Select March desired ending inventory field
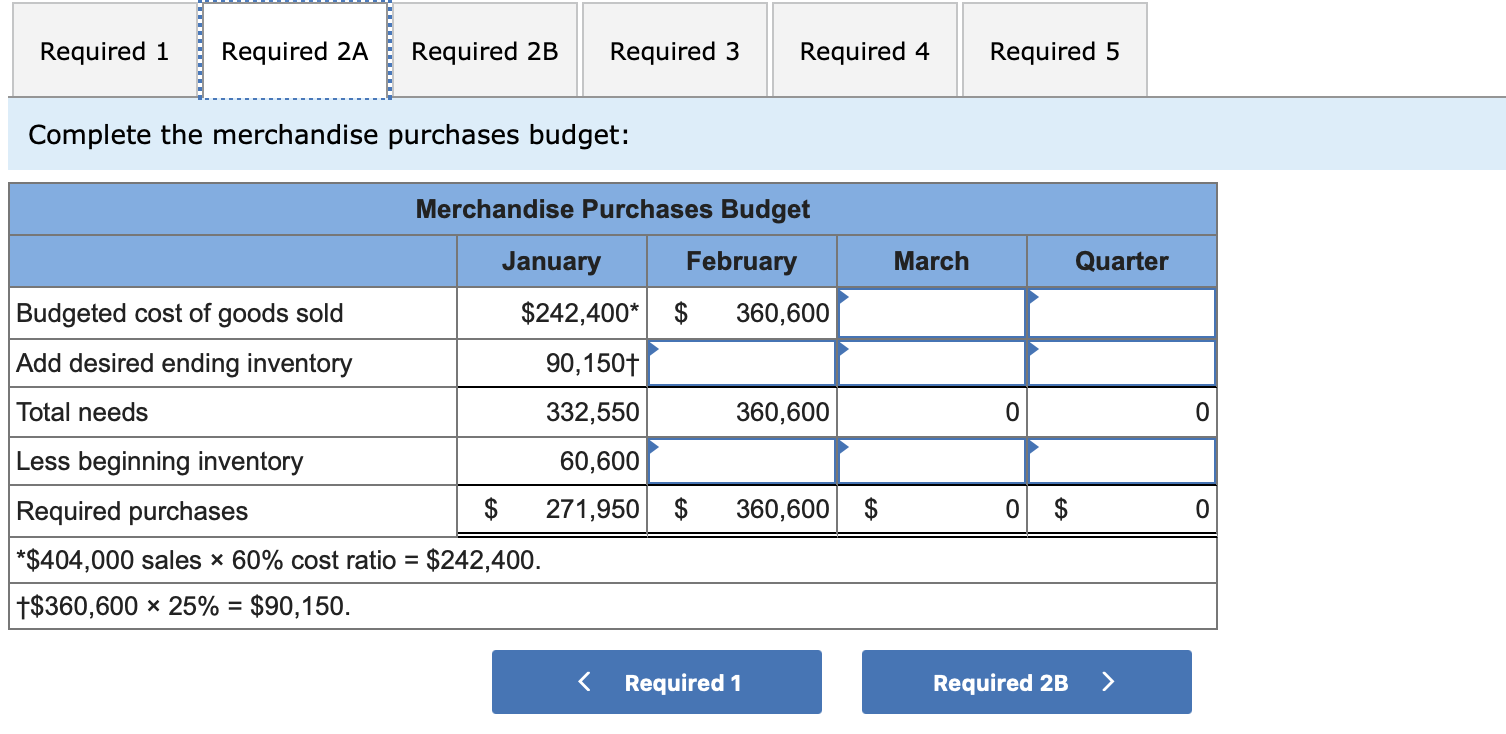This screenshot has width=1506, height=734. [932, 363]
